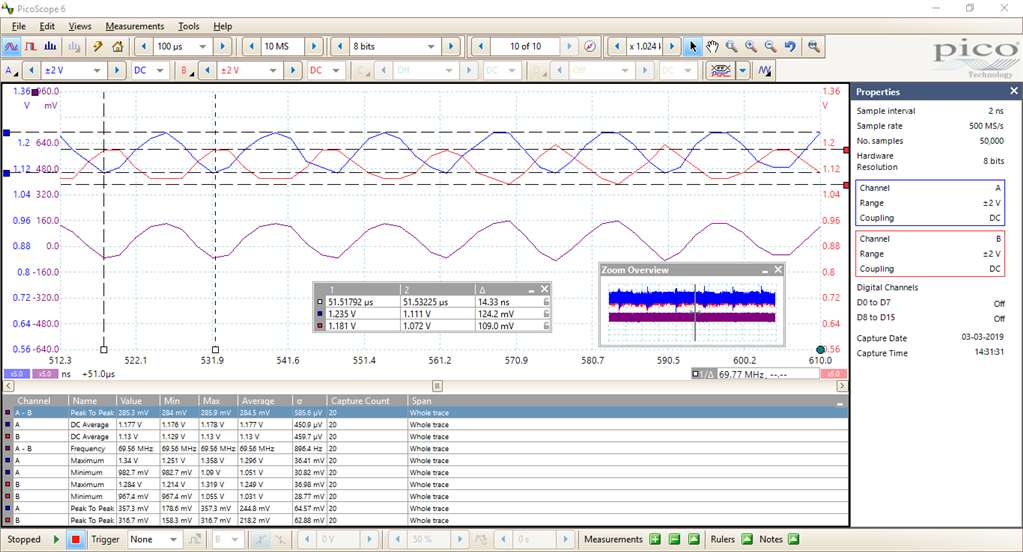Click the Home icon in toolbar
This screenshot has width=1023, height=552.
[x=118, y=46]
